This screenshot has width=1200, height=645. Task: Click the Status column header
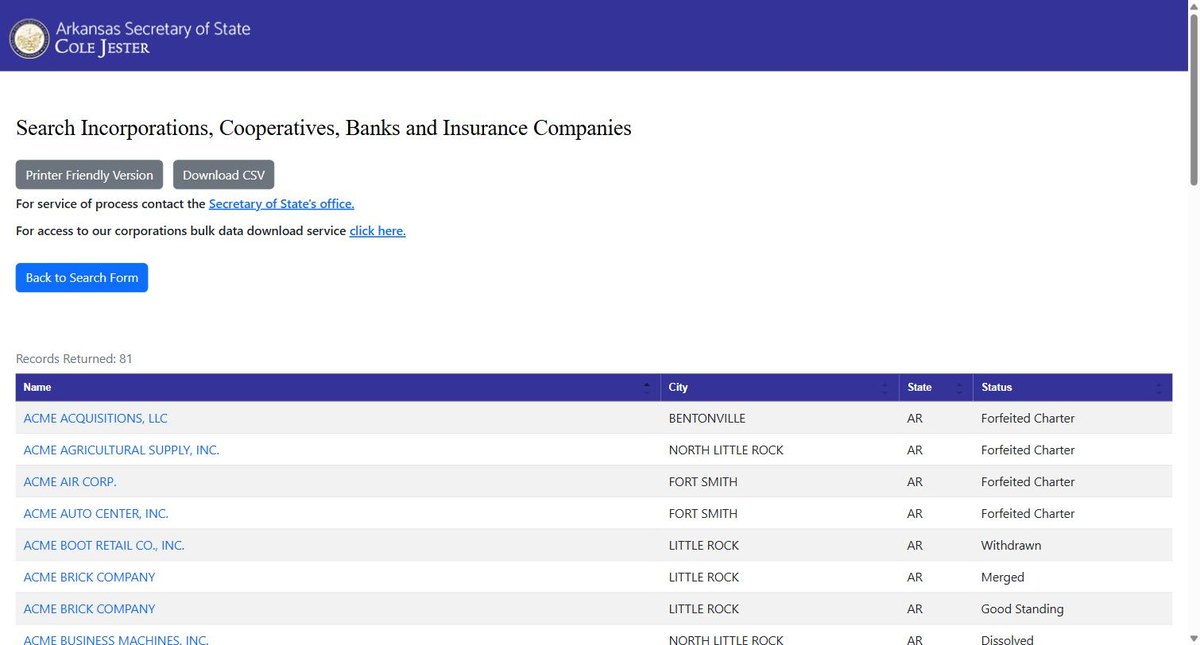click(1073, 388)
